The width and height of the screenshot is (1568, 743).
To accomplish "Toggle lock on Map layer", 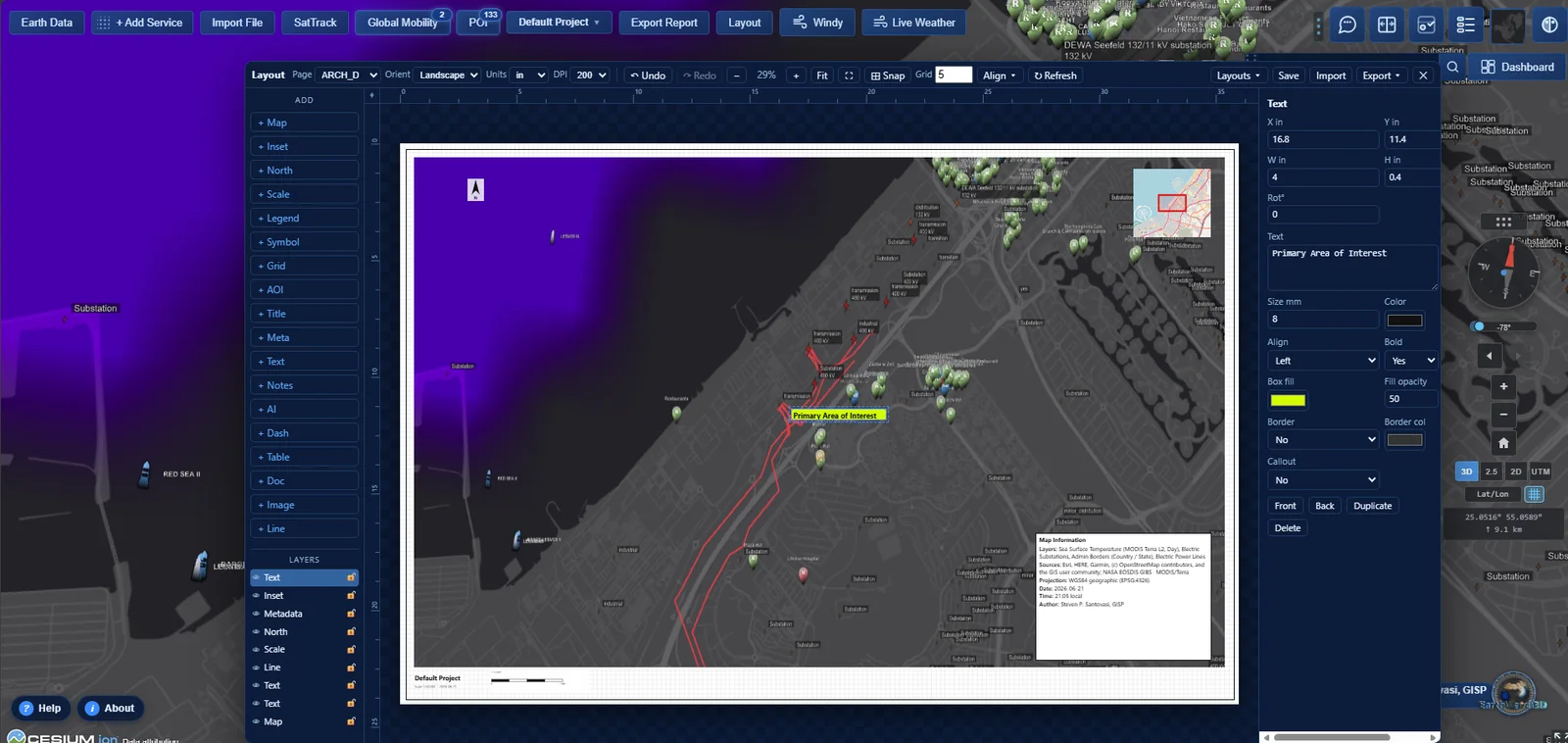I will point(351,722).
